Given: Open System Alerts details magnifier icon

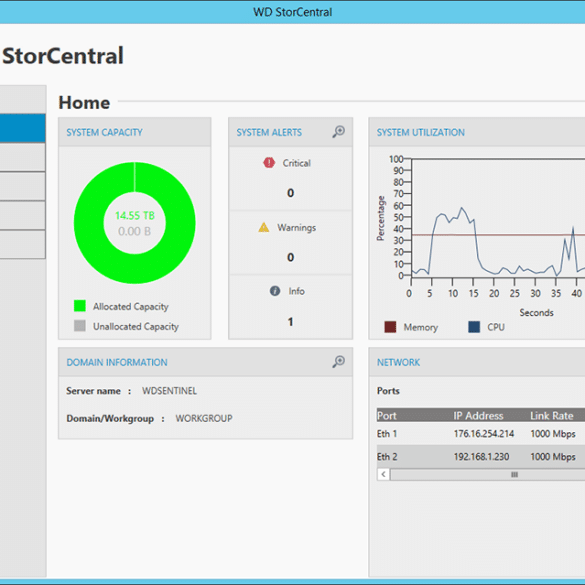Looking at the screenshot, I should [x=338, y=132].
